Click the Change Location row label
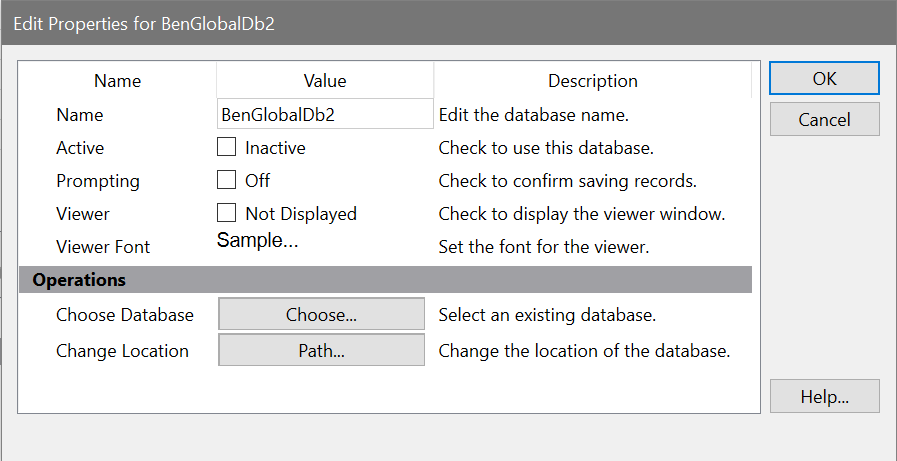This screenshot has width=897, height=461. click(122, 351)
